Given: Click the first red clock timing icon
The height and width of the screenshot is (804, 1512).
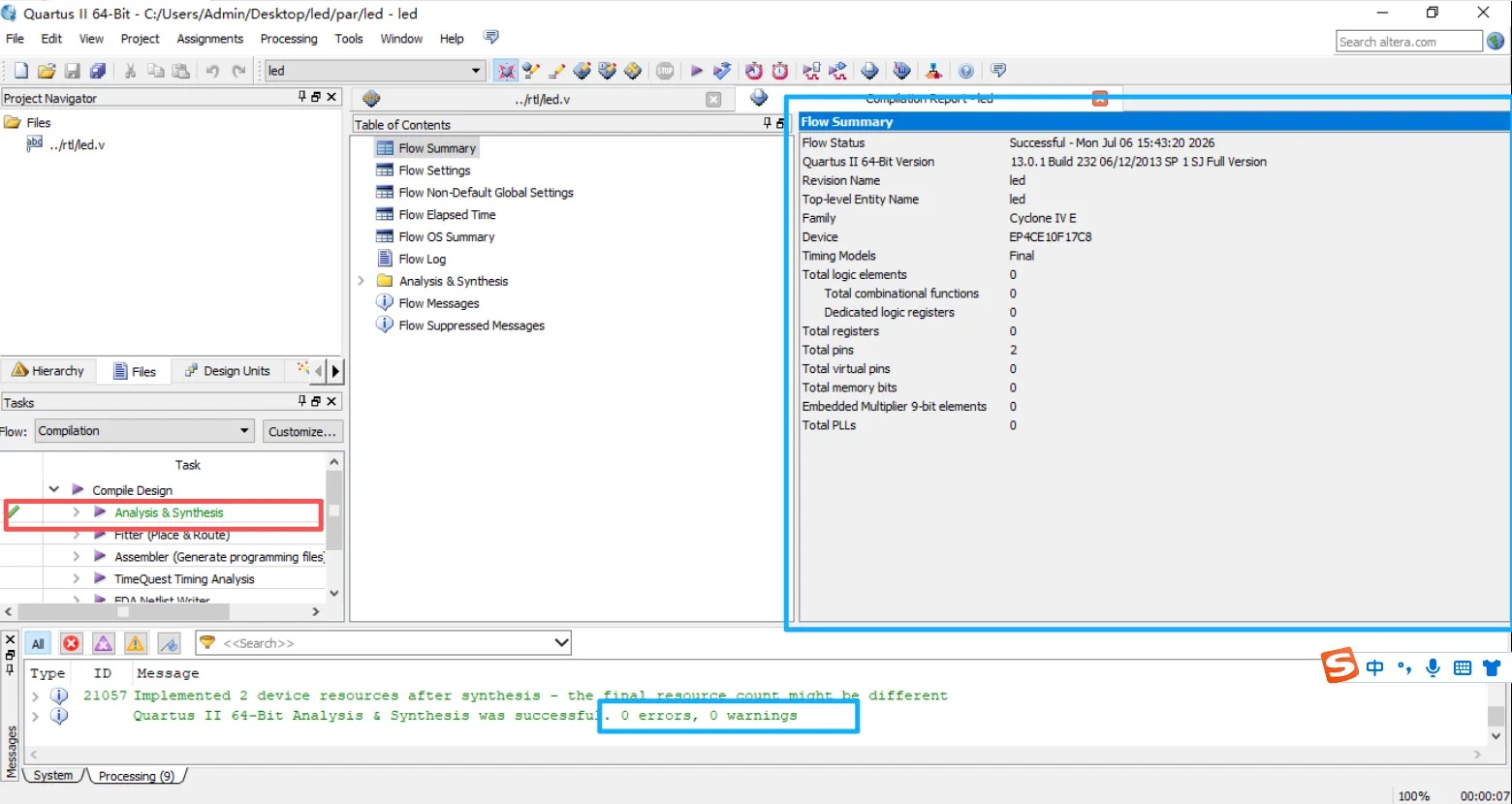Looking at the screenshot, I should pyautogui.click(x=754, y=71).
